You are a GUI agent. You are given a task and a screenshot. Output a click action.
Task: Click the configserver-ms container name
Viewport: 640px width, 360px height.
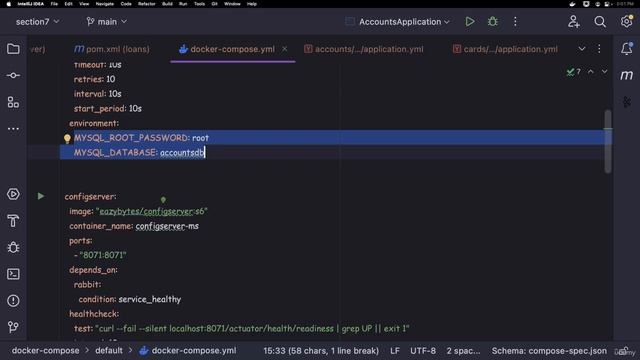(x=167, y=226)
